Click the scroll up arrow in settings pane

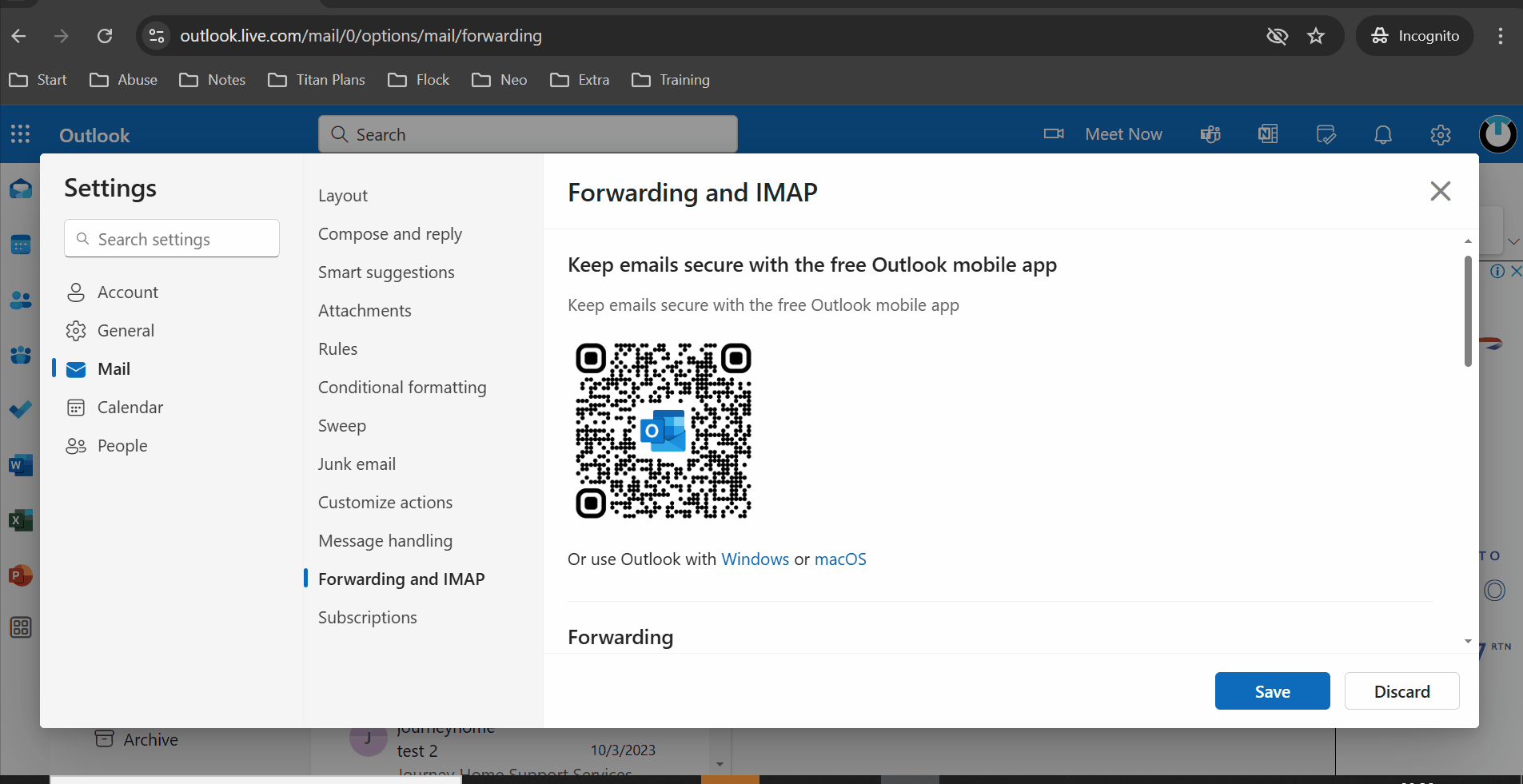coord(1468,241)
